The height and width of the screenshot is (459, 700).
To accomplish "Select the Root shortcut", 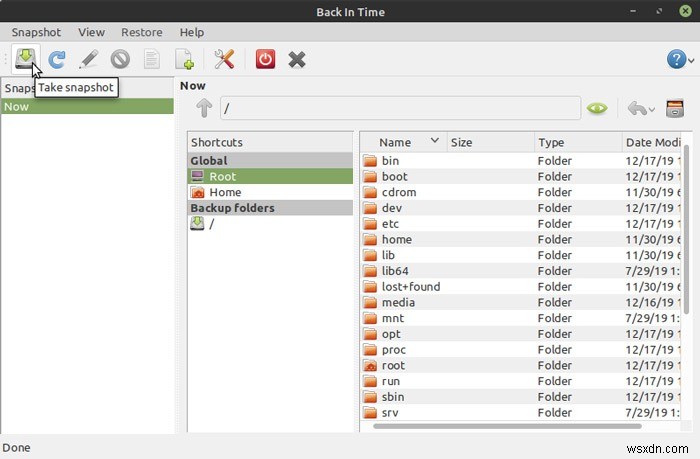I will point(270,176).
